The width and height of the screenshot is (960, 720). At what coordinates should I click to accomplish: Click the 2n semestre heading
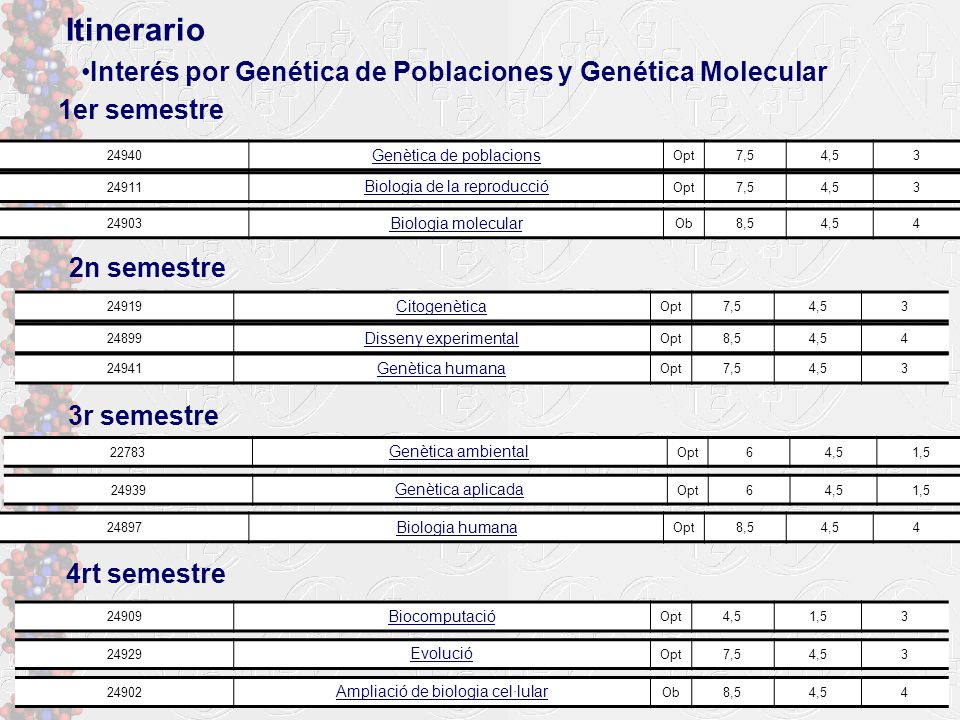coord(147,268)
